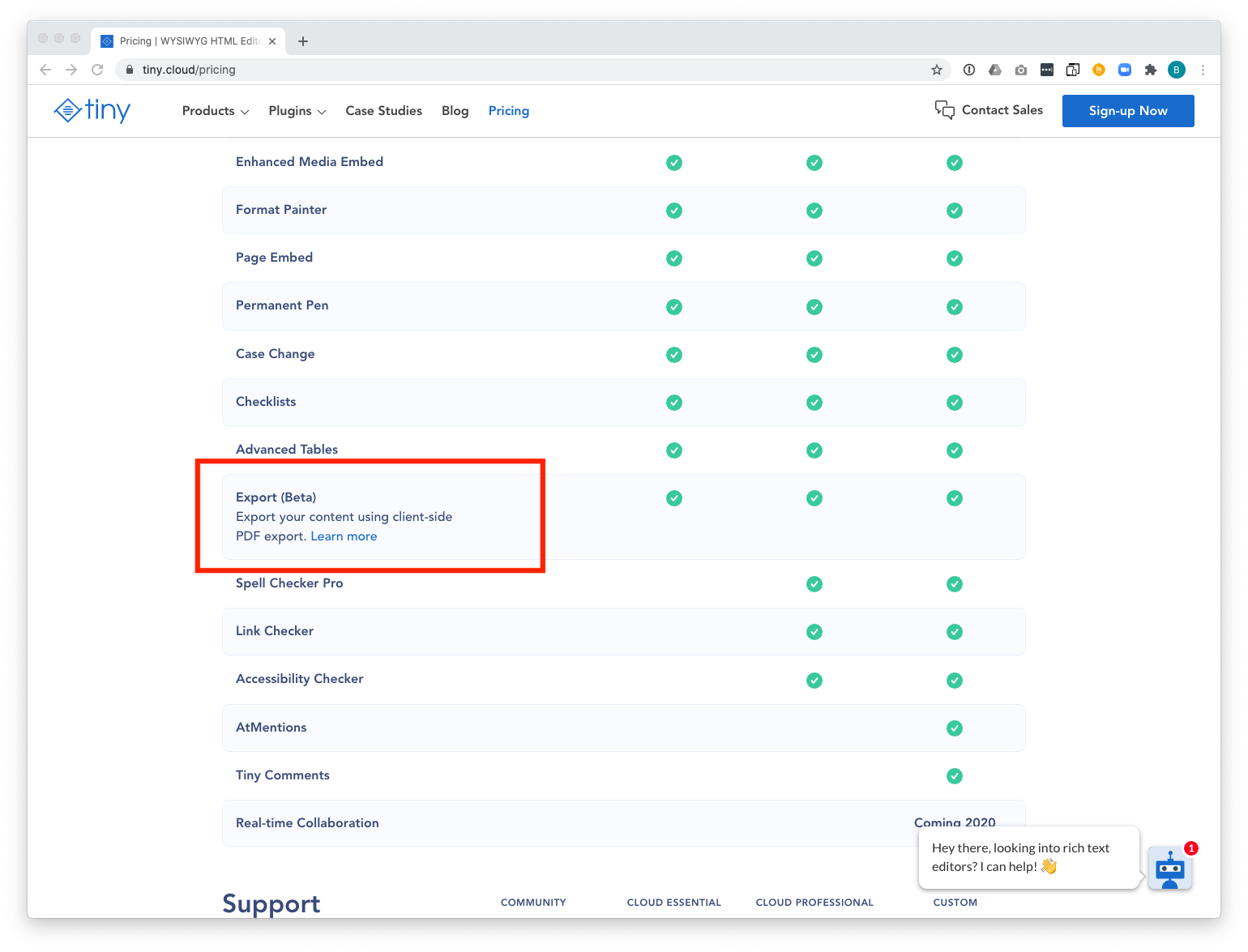The width and height of the screenshot is (1248, 952).
Task: Click the Pricing favicon in the tab
Action: (x=107, y=41)
